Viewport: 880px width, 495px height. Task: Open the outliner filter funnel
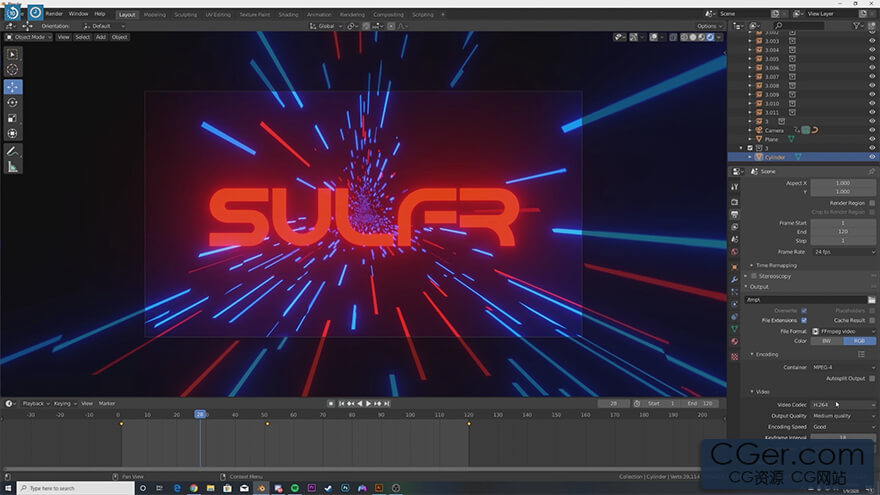(x=857, y=26)
